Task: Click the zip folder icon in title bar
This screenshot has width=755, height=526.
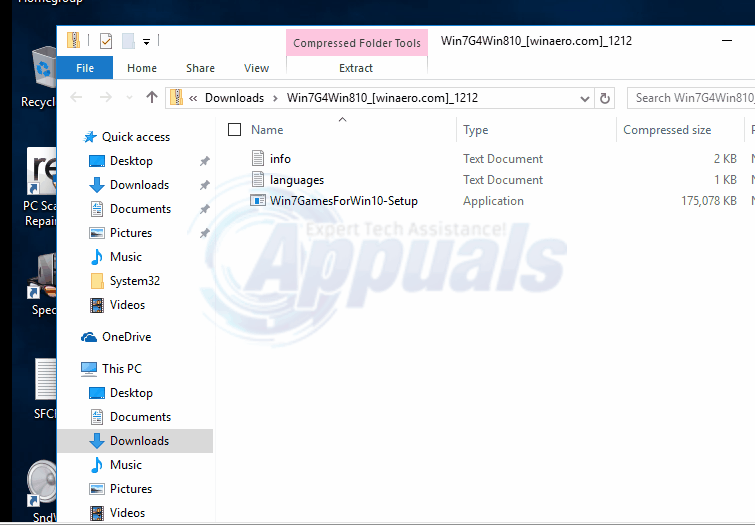Action: tap(73, 40)
